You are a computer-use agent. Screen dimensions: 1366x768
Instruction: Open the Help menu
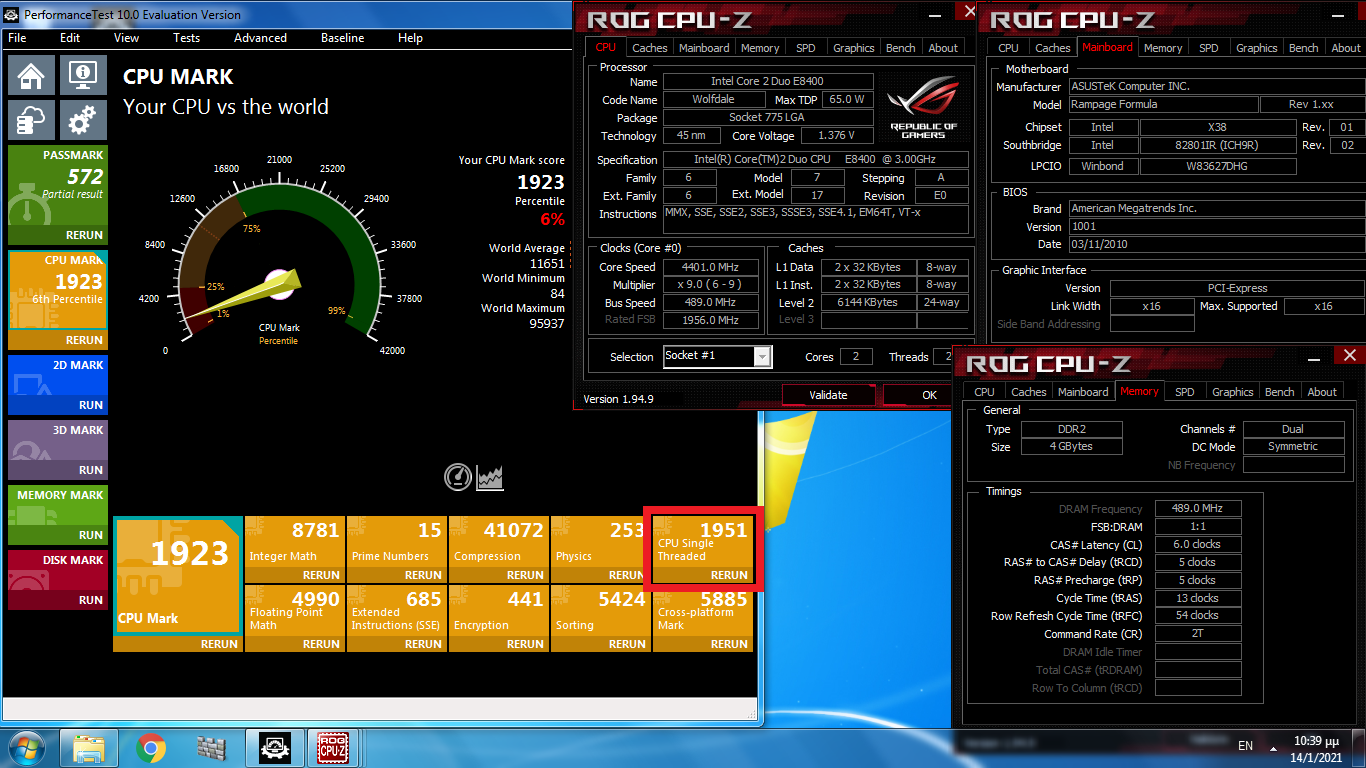coord(410,38)
